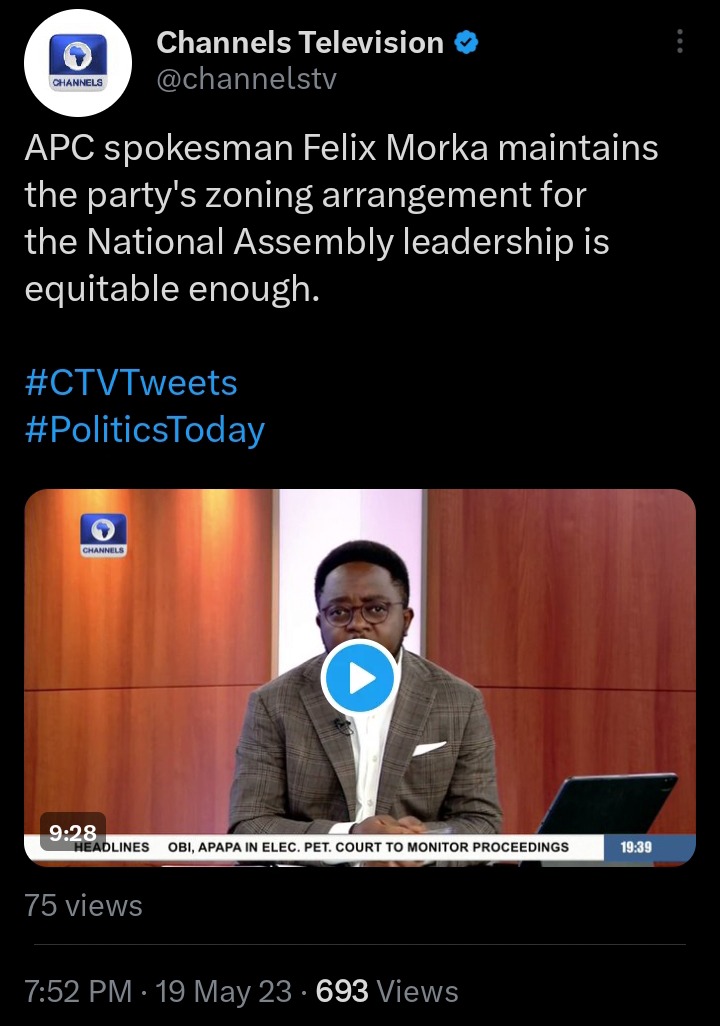Click the blue verified badge
The width and height of the screenshot is (720, 1026).
[466, 43]
